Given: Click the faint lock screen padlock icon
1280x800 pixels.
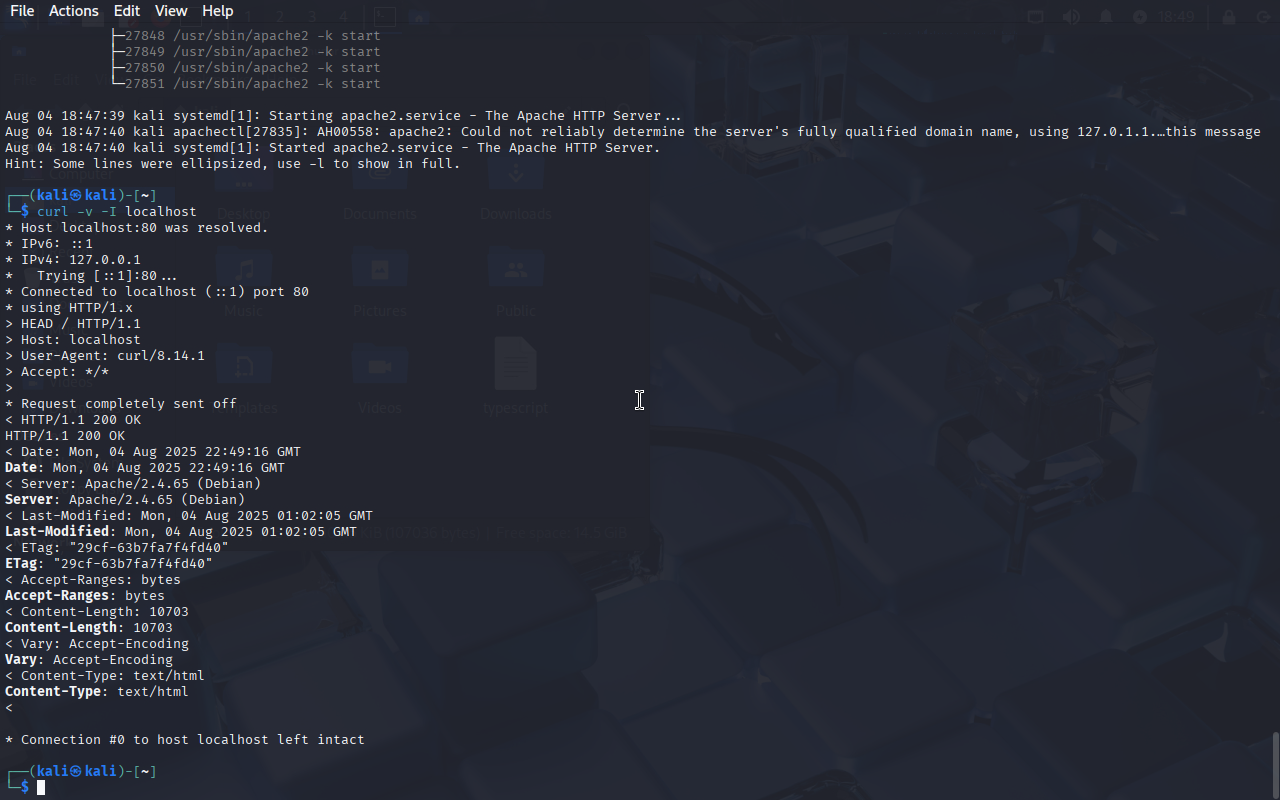Looking at the screenshot, I should [1229, 17].
